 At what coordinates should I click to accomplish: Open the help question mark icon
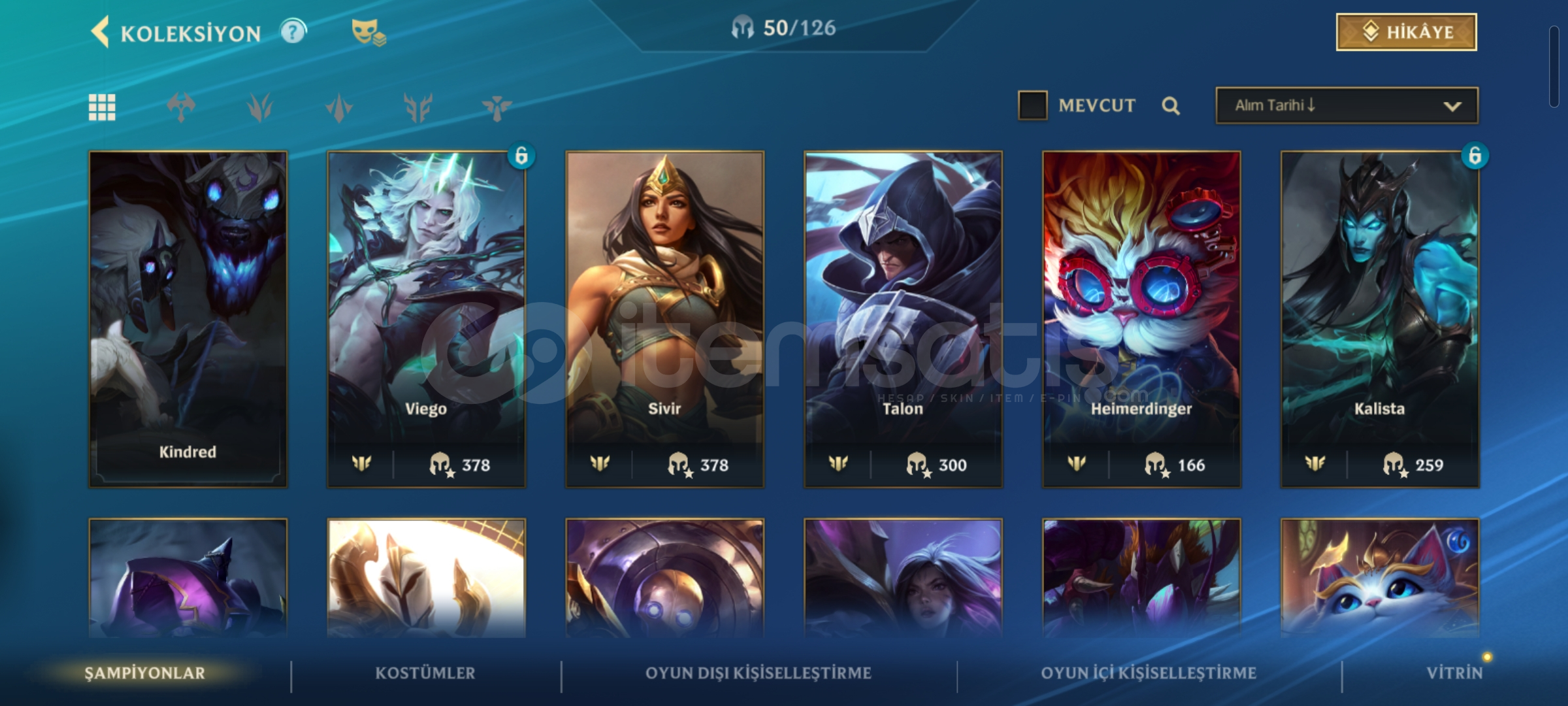[x=293, y=31]
